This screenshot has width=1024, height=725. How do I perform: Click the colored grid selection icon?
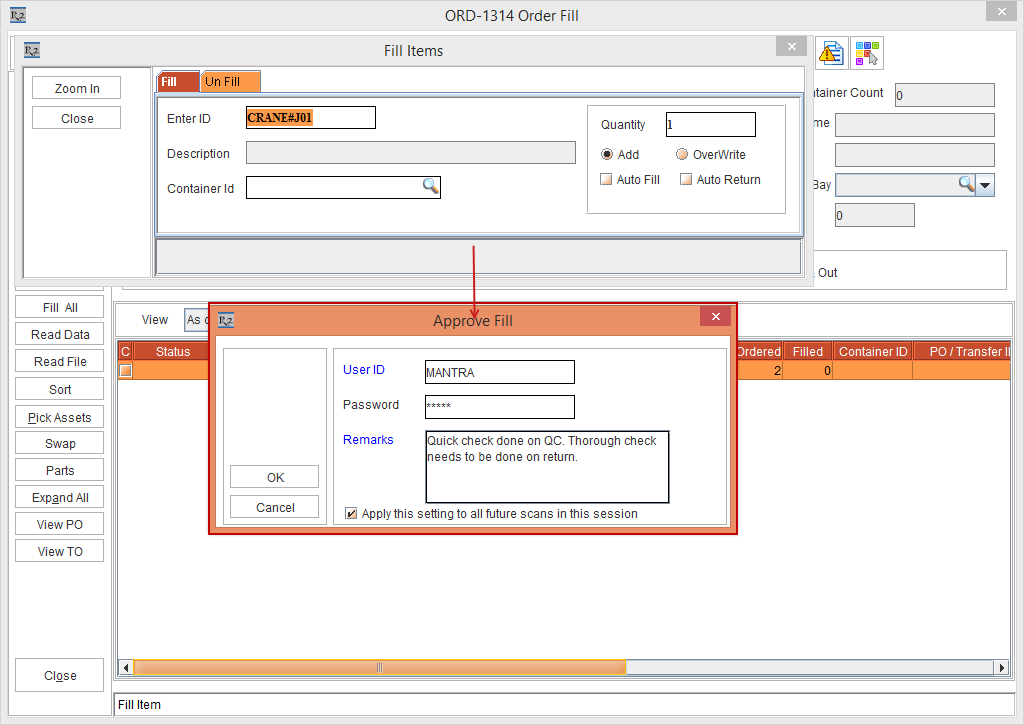866,53
